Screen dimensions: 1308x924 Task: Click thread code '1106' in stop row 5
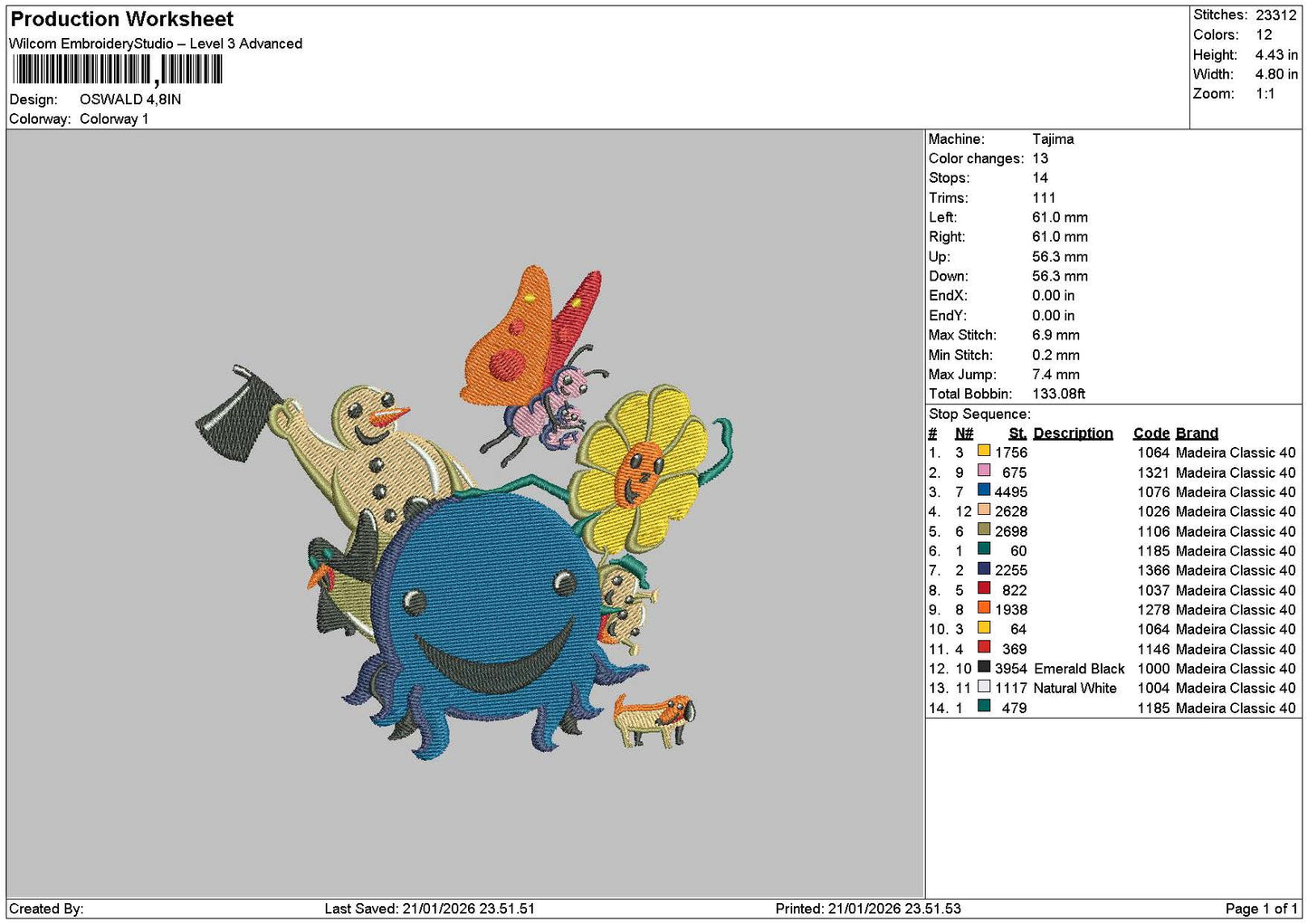click(x=1153, y=531)
